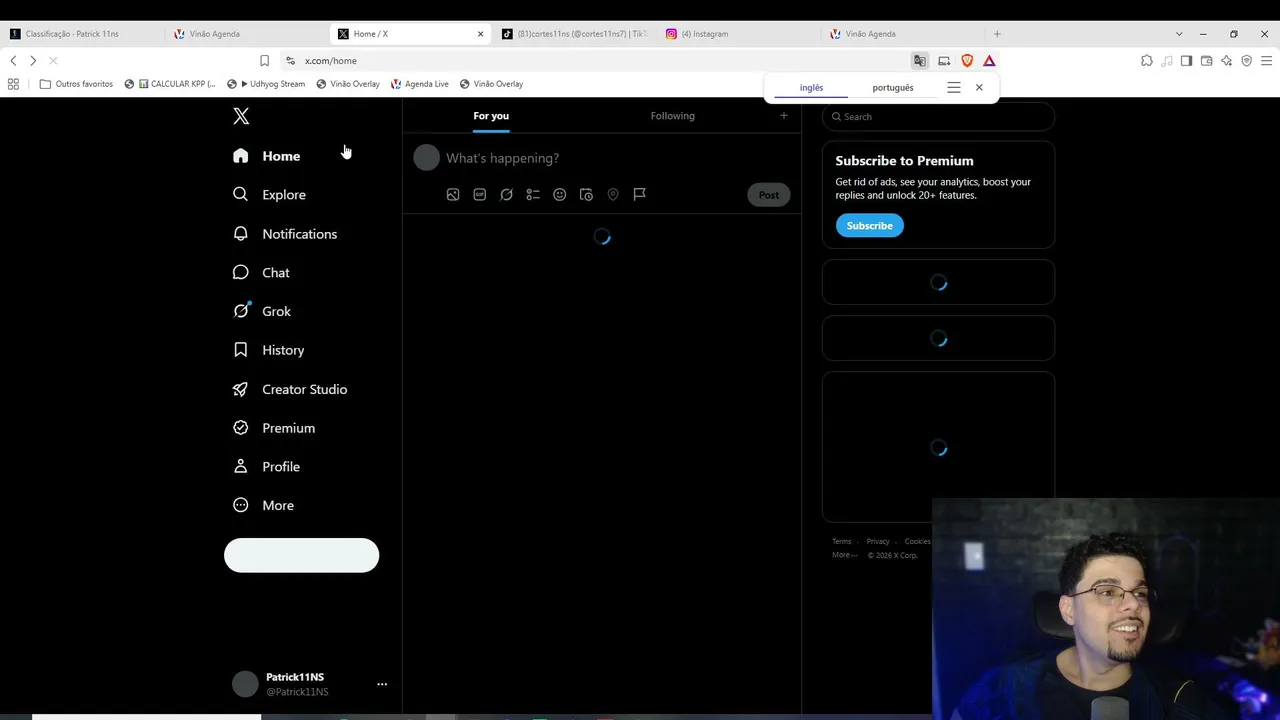Insert a GIF in the composer
Image resolution: width=1280 pixels, height=720 pixels.
[x=480, y=195]
